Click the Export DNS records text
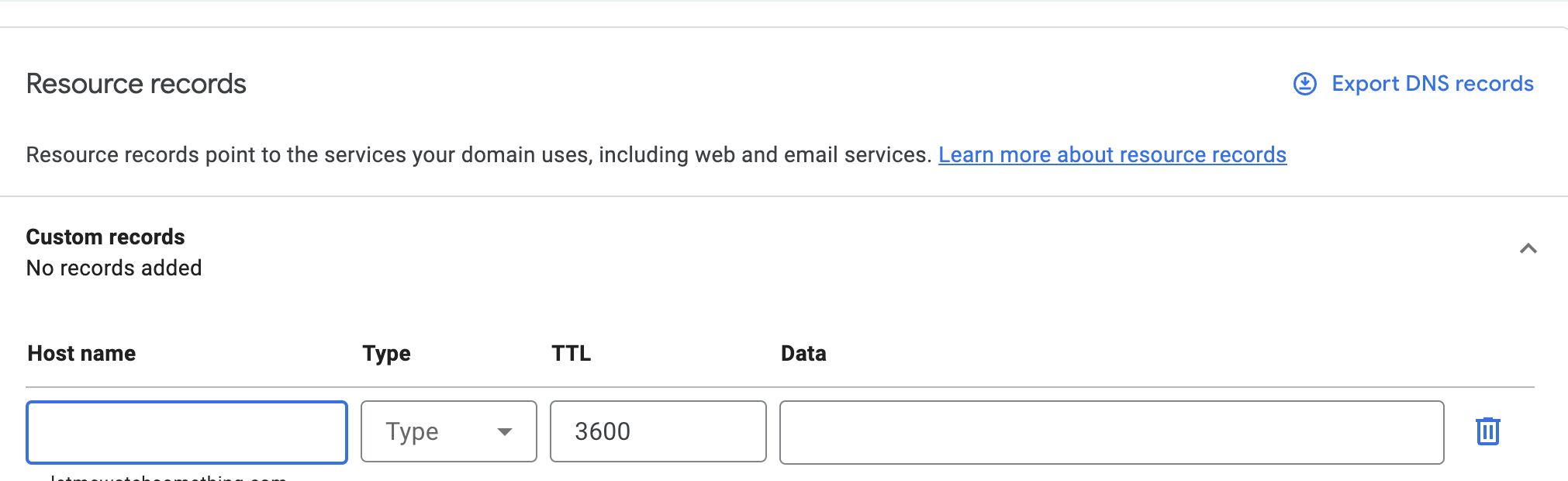 coord(1432,84)
